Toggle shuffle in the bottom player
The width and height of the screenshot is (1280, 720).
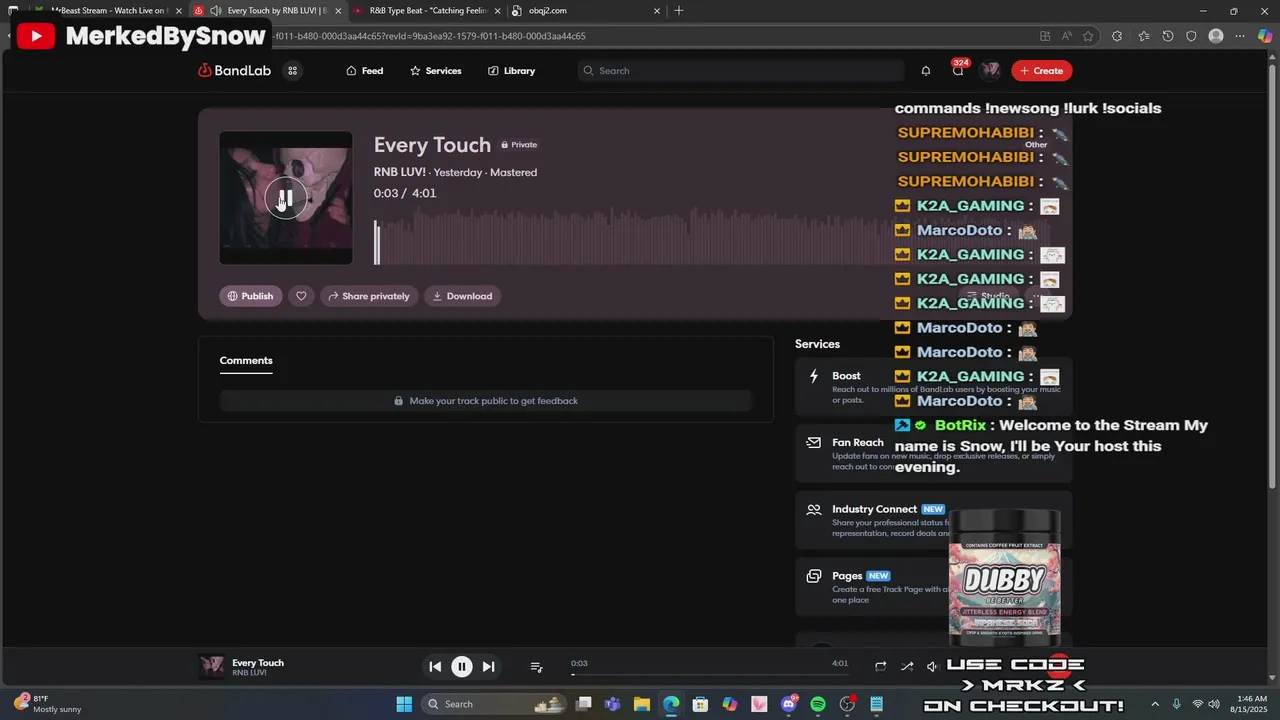[907, 666]
